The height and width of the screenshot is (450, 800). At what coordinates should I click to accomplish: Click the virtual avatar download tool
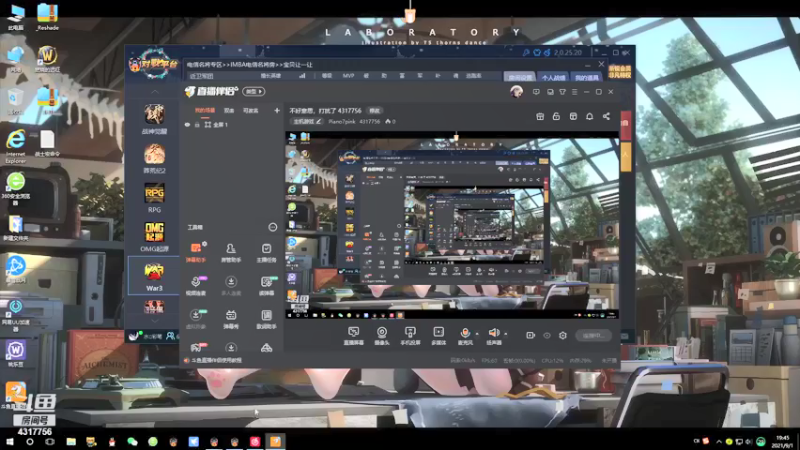click(195, 319)
